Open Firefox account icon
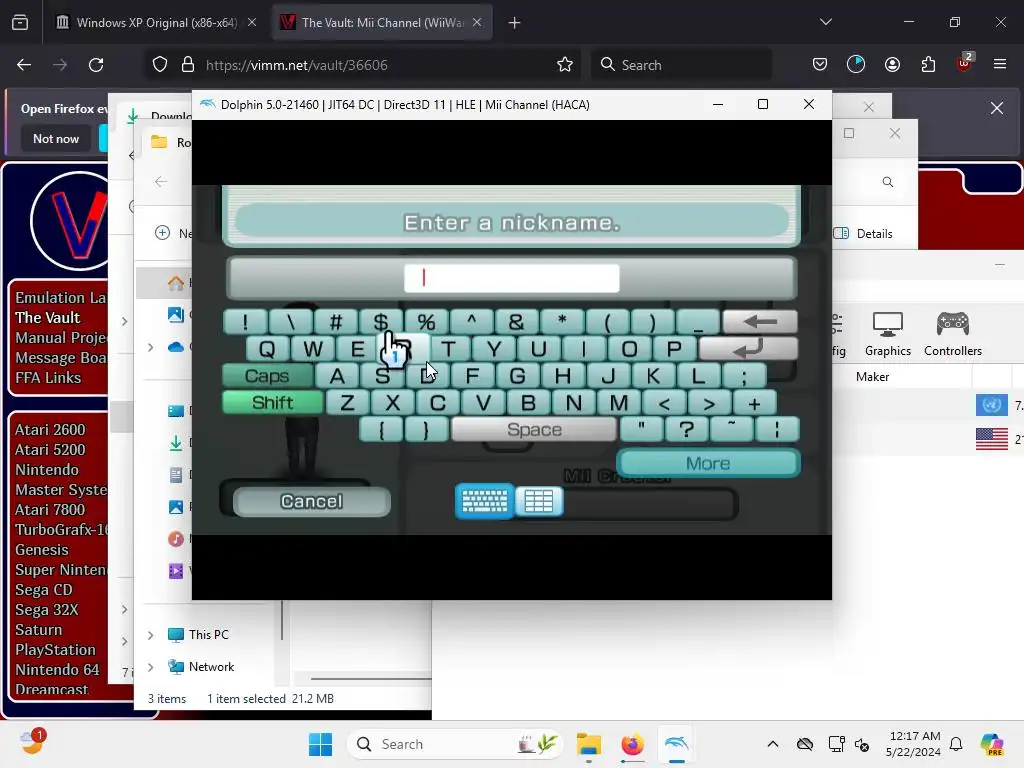Screen dimensions: 1024x768 click(892, 65)
